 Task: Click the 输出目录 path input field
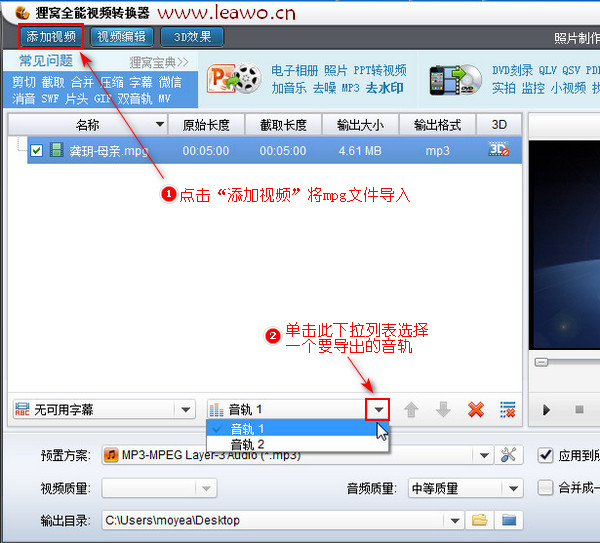tap(274, 520)
